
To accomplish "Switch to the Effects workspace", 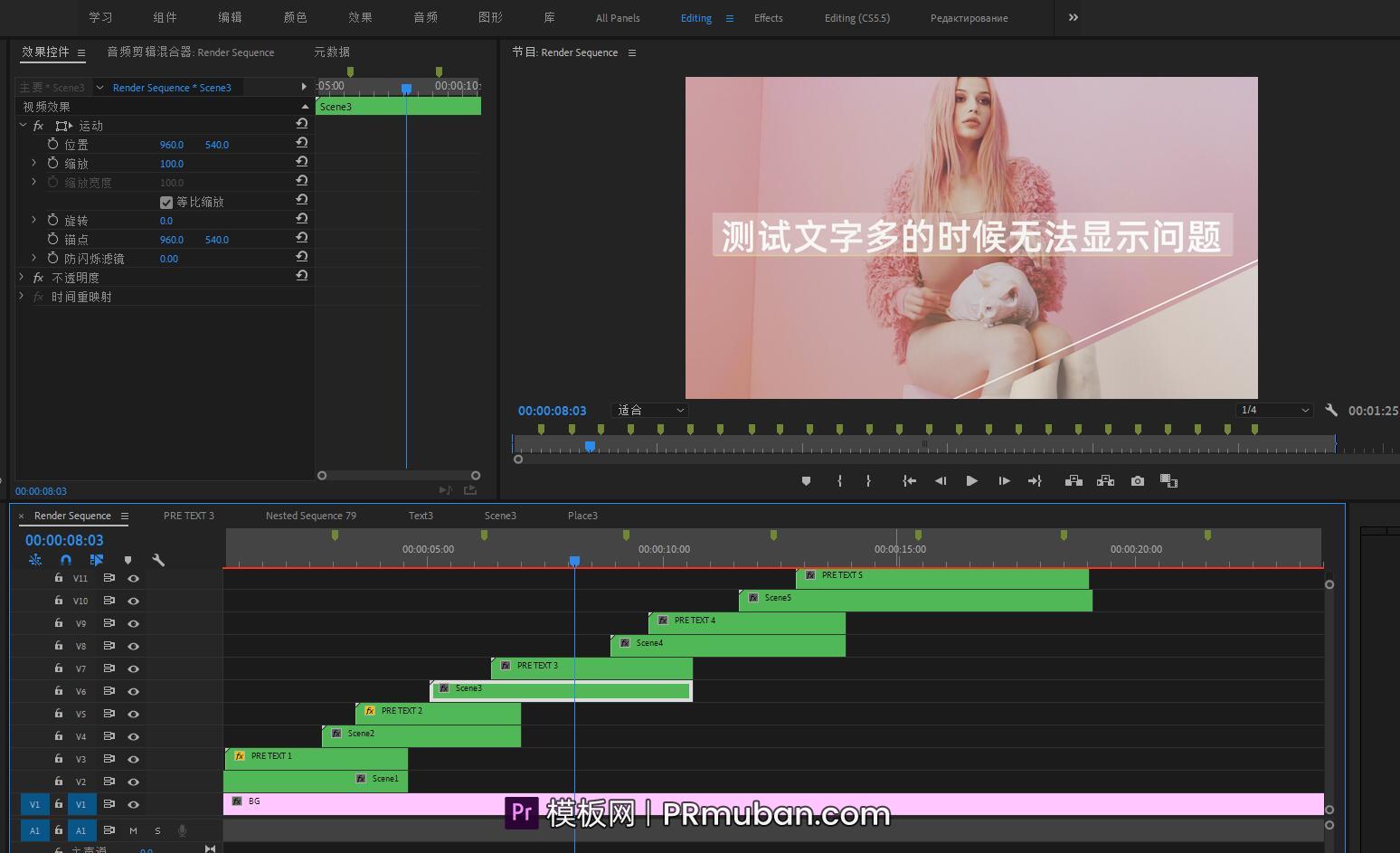I will point(768,17).
